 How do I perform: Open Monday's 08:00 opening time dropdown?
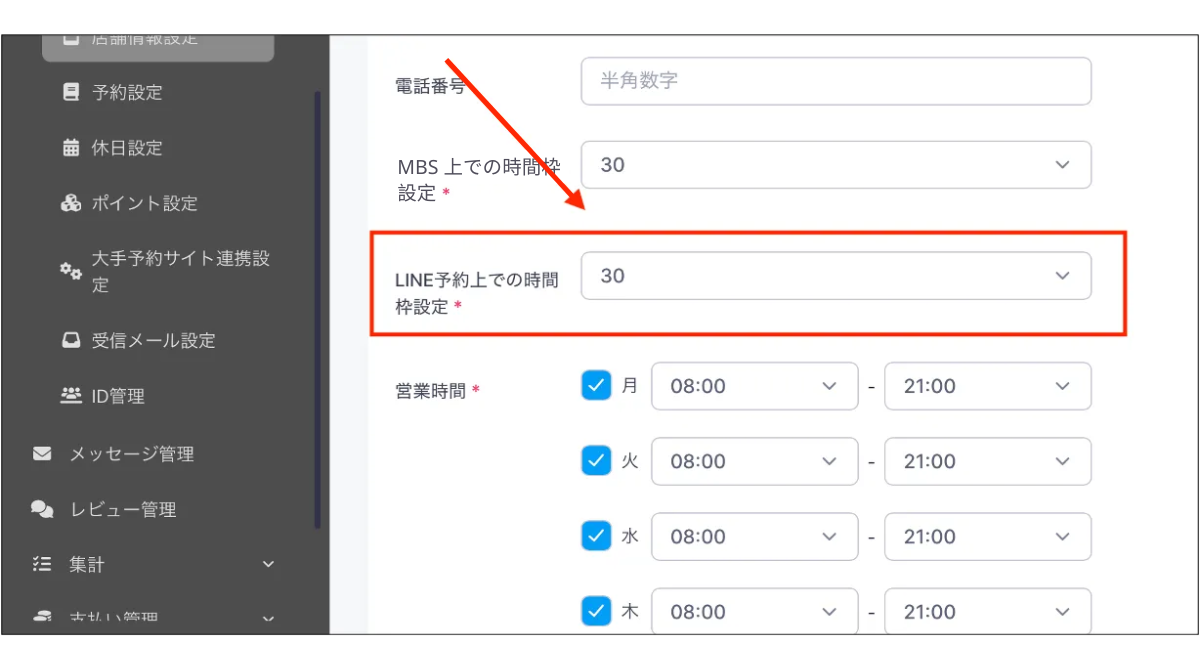754,386
